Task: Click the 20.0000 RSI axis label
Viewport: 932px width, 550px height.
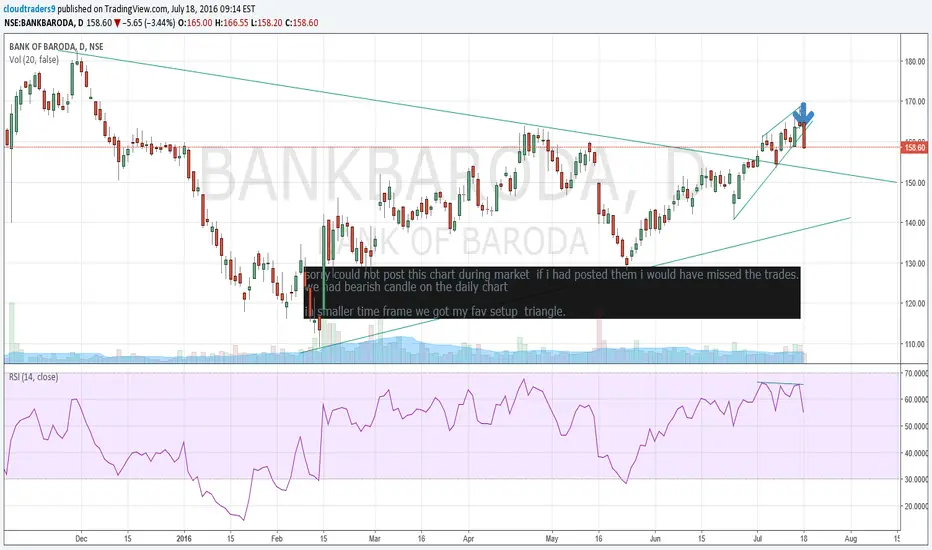Action: pos(916,506)
